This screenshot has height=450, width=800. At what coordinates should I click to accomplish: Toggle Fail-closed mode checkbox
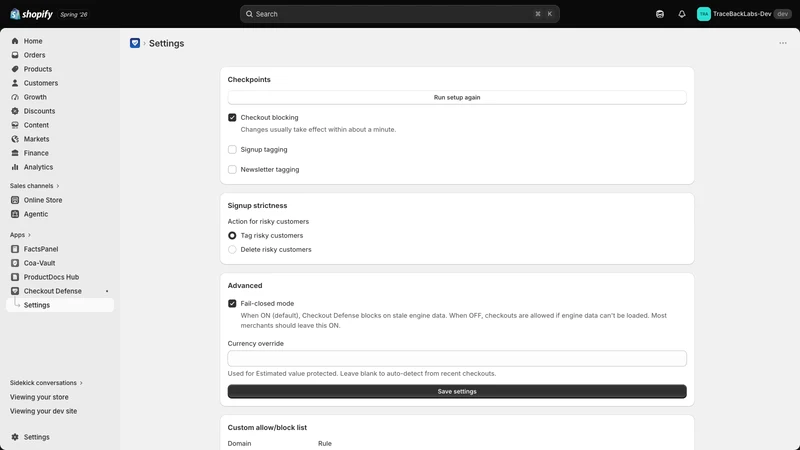[x=232, y=303]
